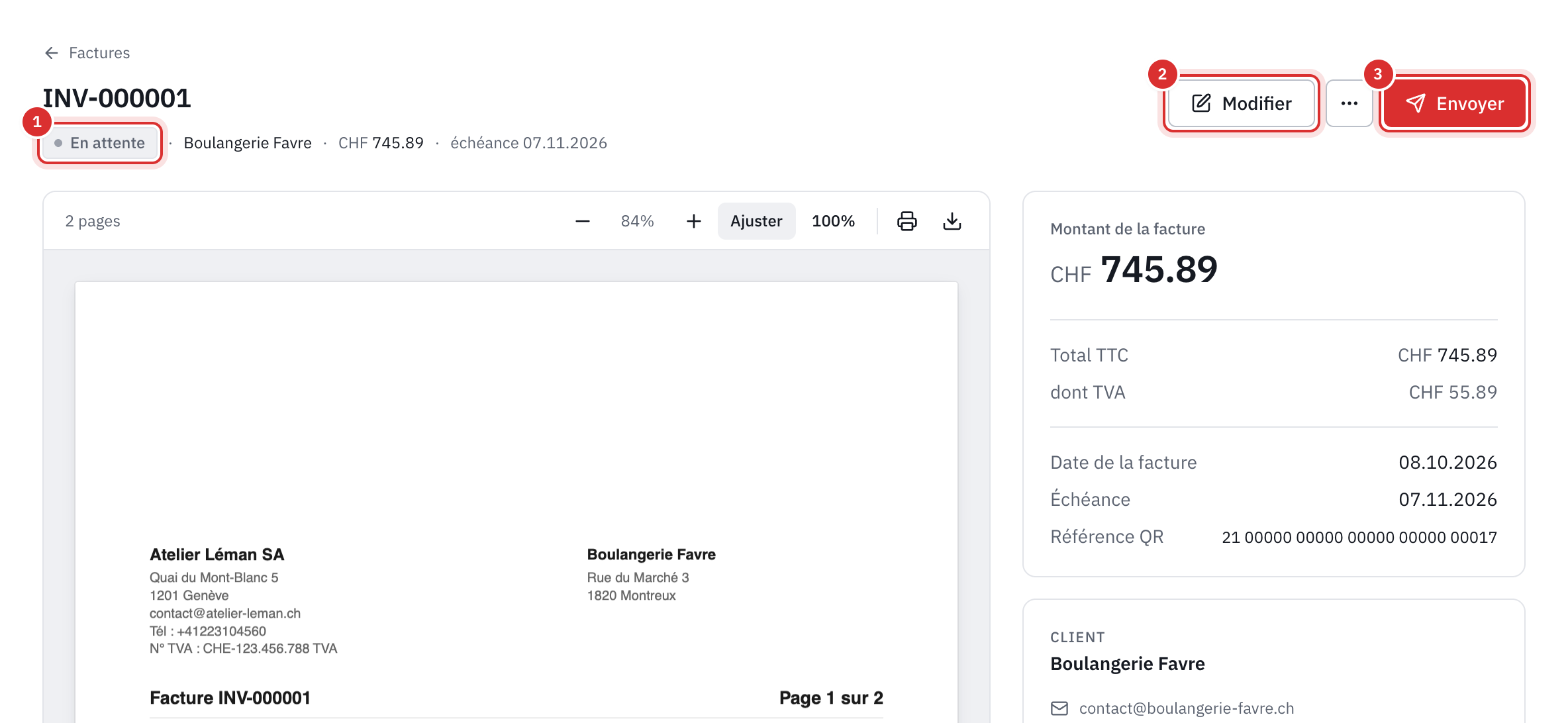Click Tél : +41223104560 in PDF
Viewport: 1568px width, 723px height.
point(208,631)
